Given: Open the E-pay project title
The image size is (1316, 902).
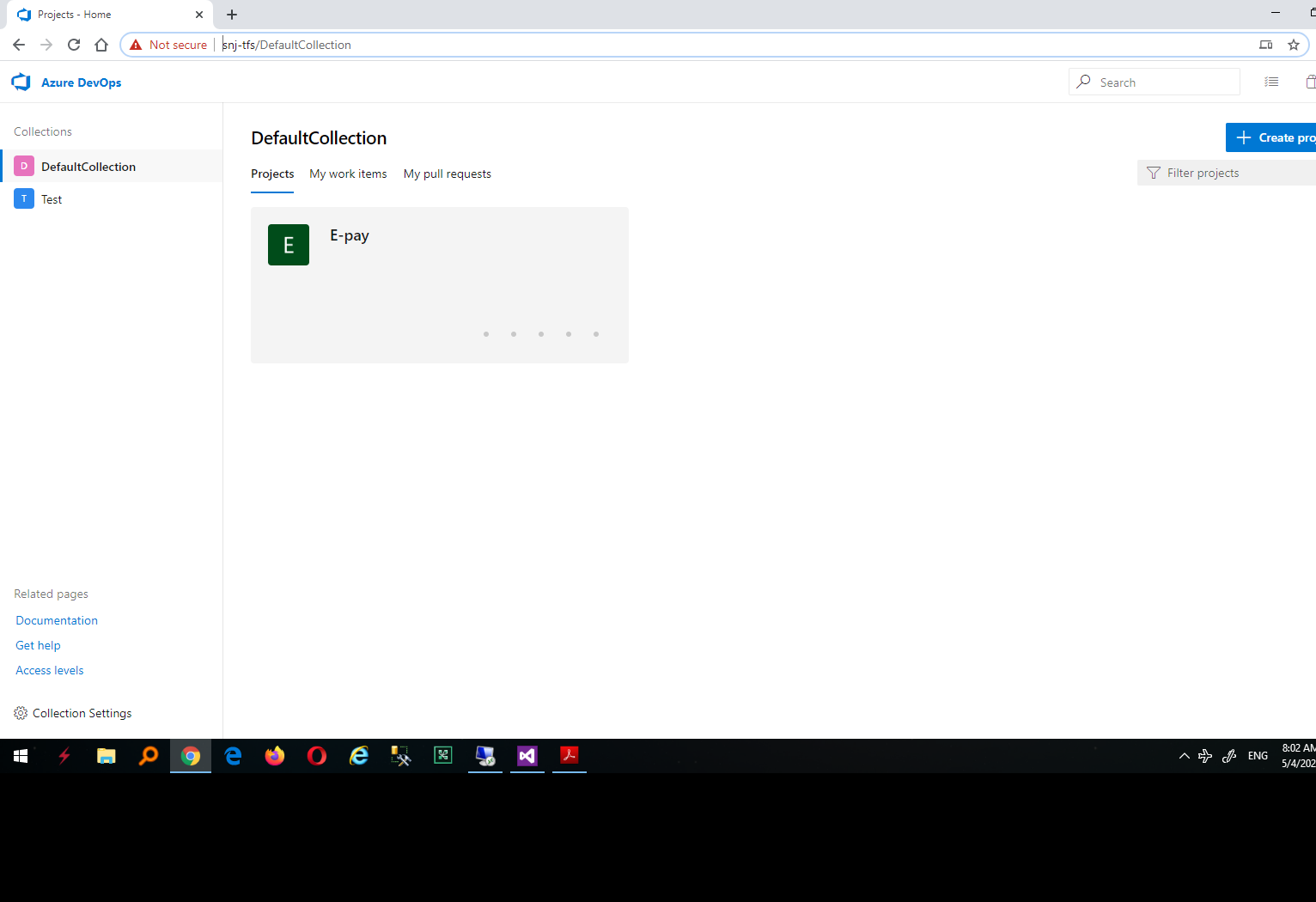Looking at the screenshot, I should point(350,235).
